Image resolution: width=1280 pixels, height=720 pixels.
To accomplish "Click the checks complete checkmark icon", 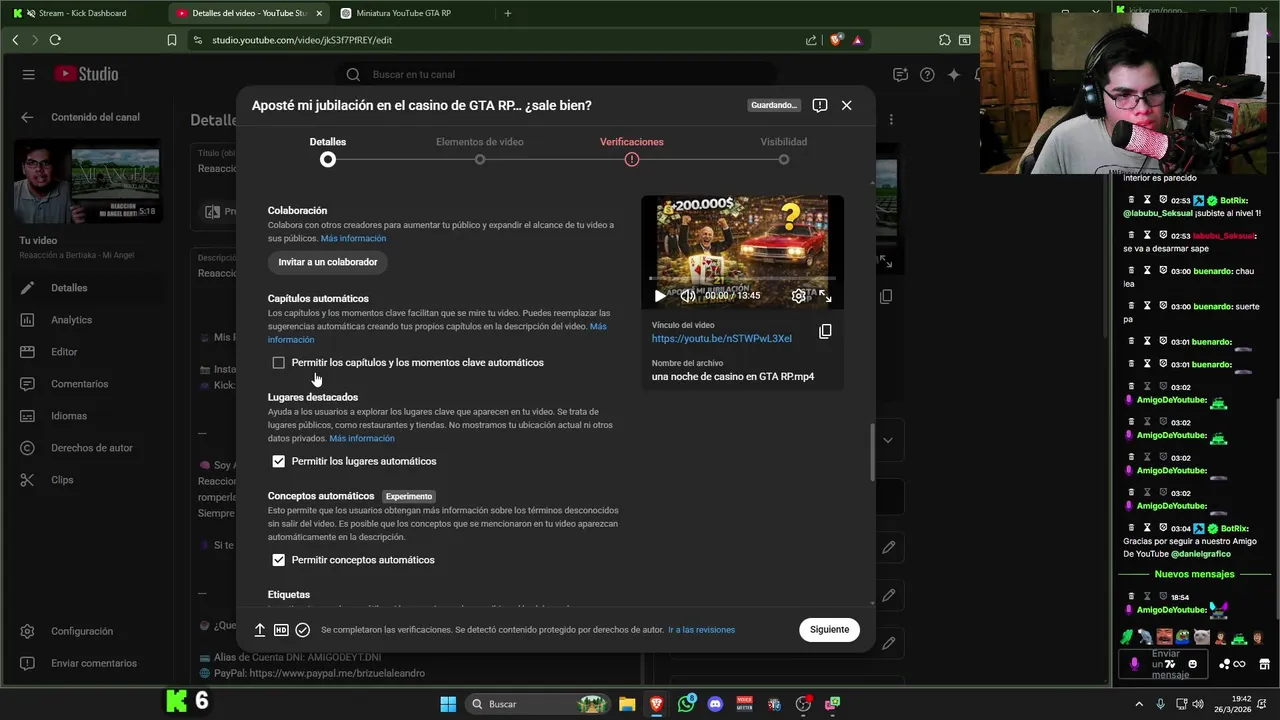I will (x=303, y=630).
